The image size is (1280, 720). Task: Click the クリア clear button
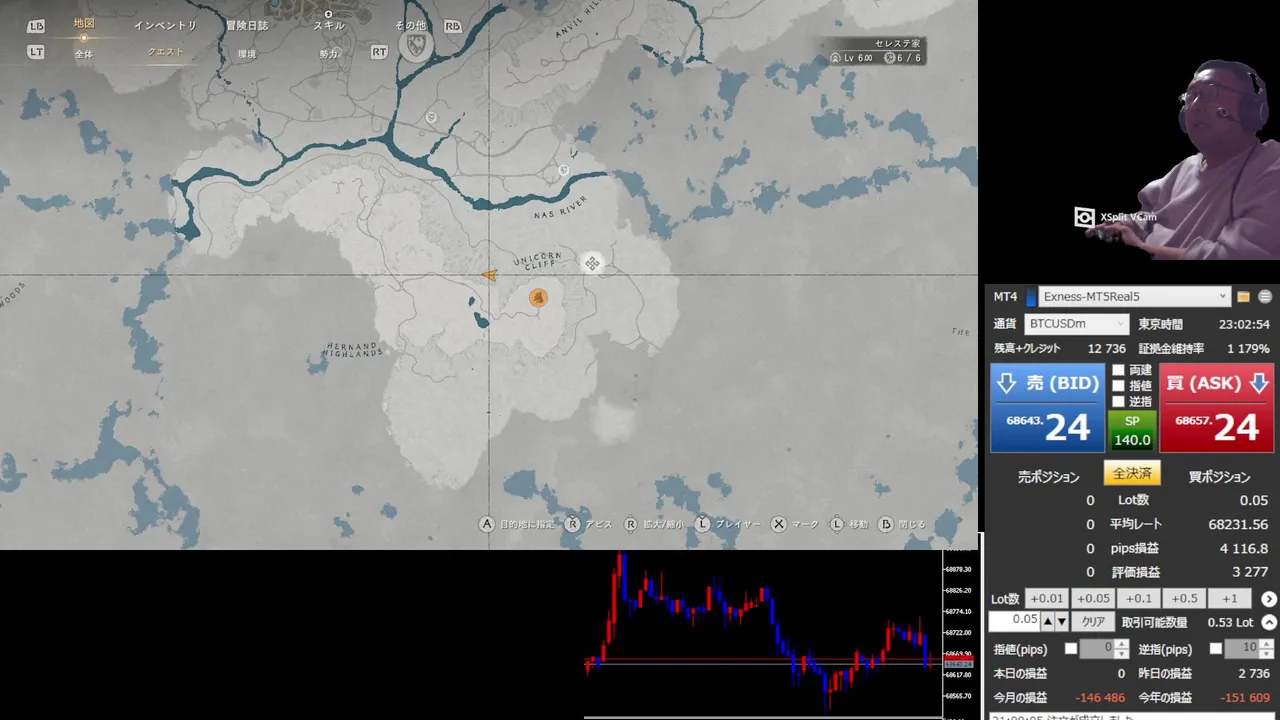1093,622
